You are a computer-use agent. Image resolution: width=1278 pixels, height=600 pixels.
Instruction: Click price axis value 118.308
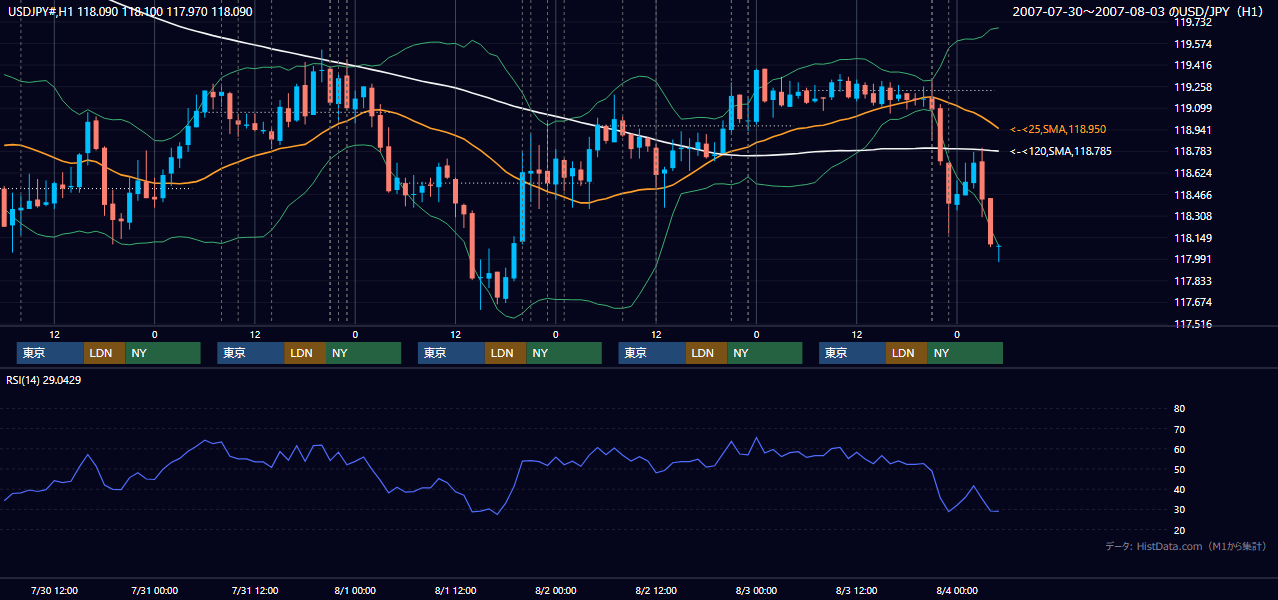(1194, 216)
